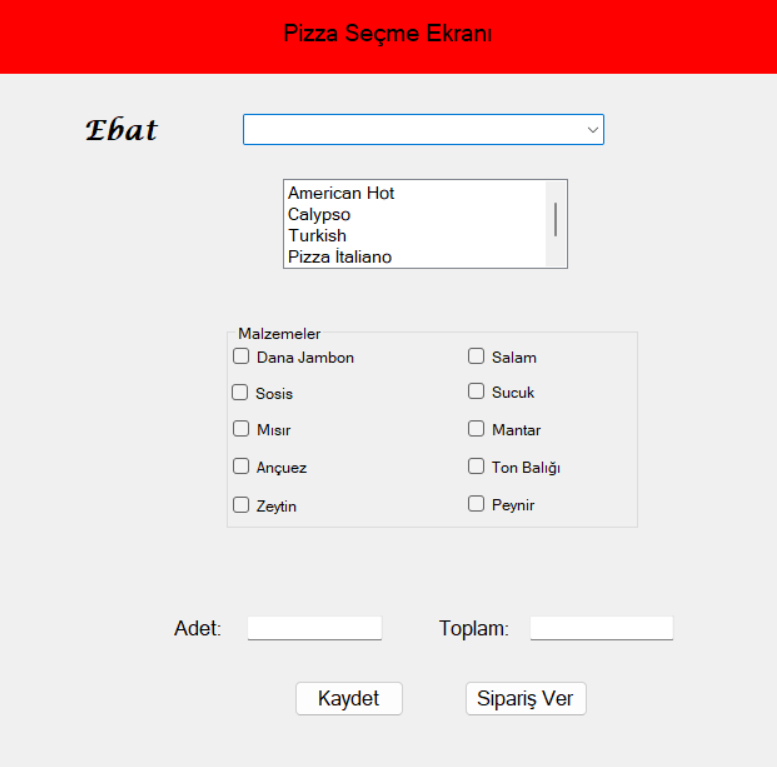Check the Zeytin ingredient box

pos(241,505)
